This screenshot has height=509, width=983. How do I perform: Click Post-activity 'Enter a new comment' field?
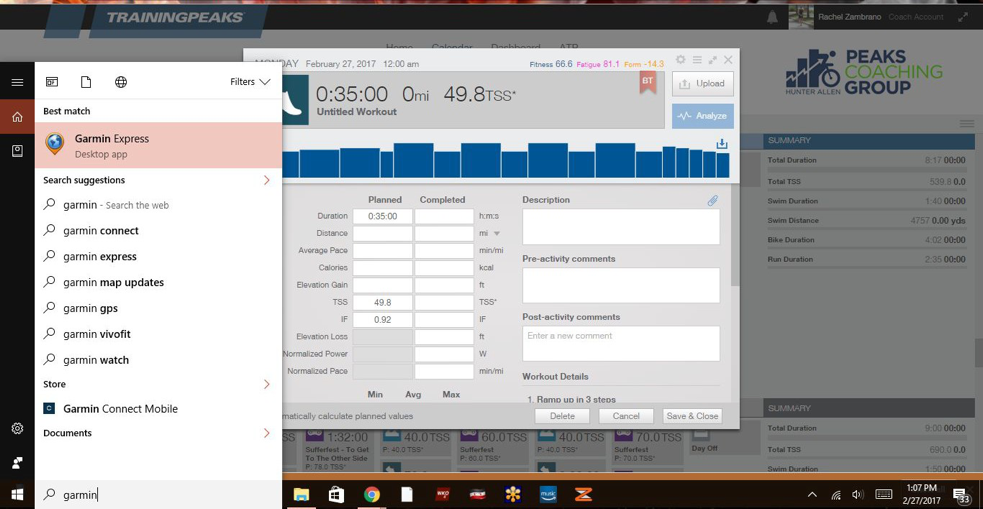(x=621, y=344)
